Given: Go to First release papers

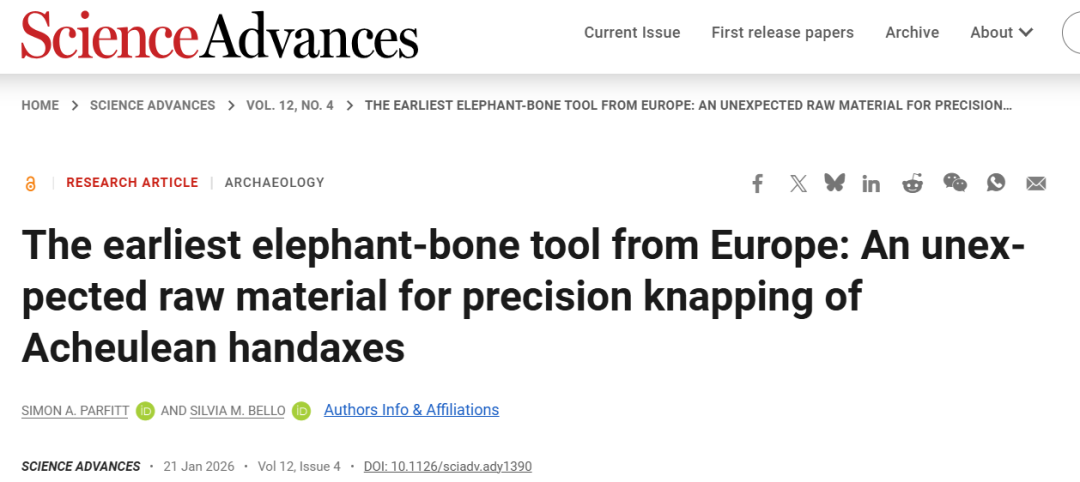Looking at the screenshot, I should [782, 32].
